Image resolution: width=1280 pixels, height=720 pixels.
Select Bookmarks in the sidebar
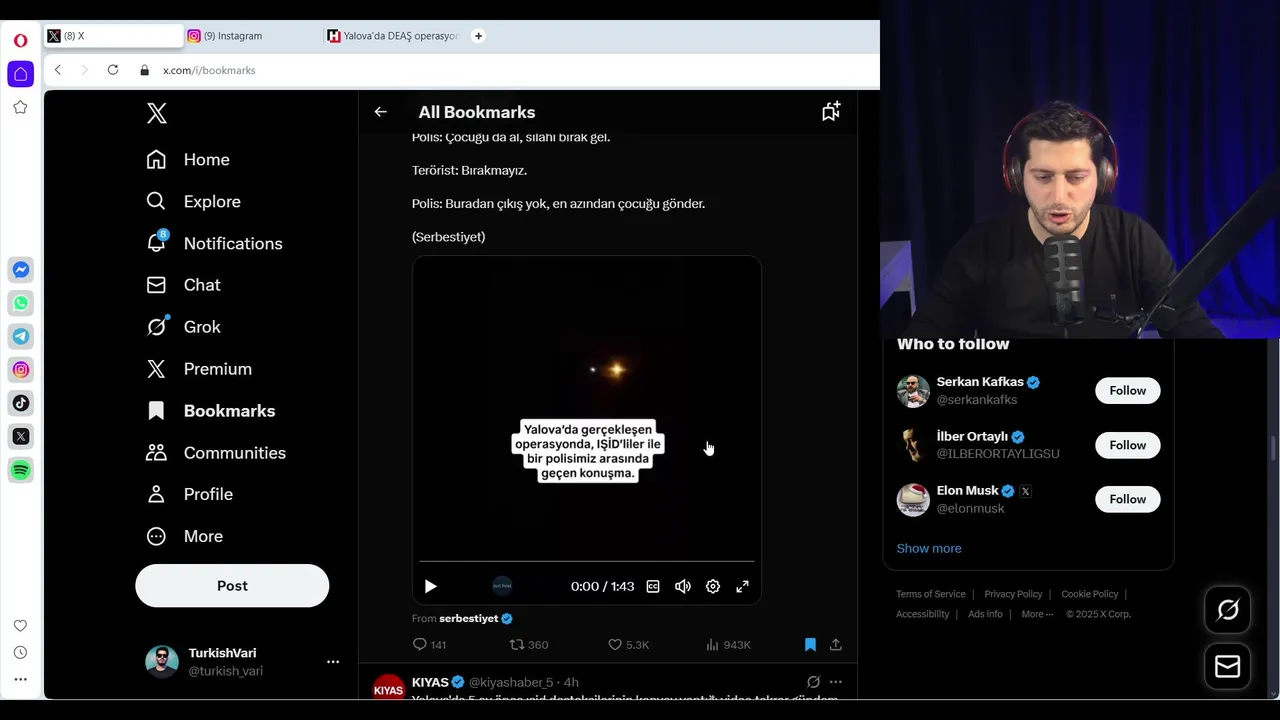pyautogui.click(x=210, y=411)
